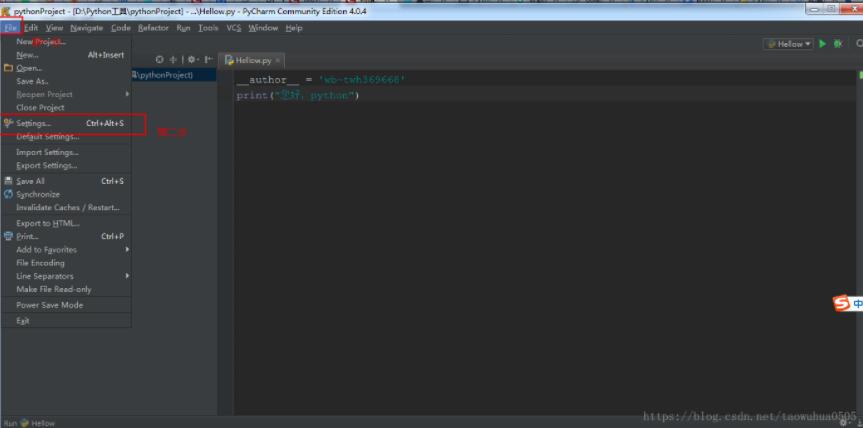Viewport: 863px width, 428px height.
Task: Open the Refactor menu
Action: pos(153,28)
